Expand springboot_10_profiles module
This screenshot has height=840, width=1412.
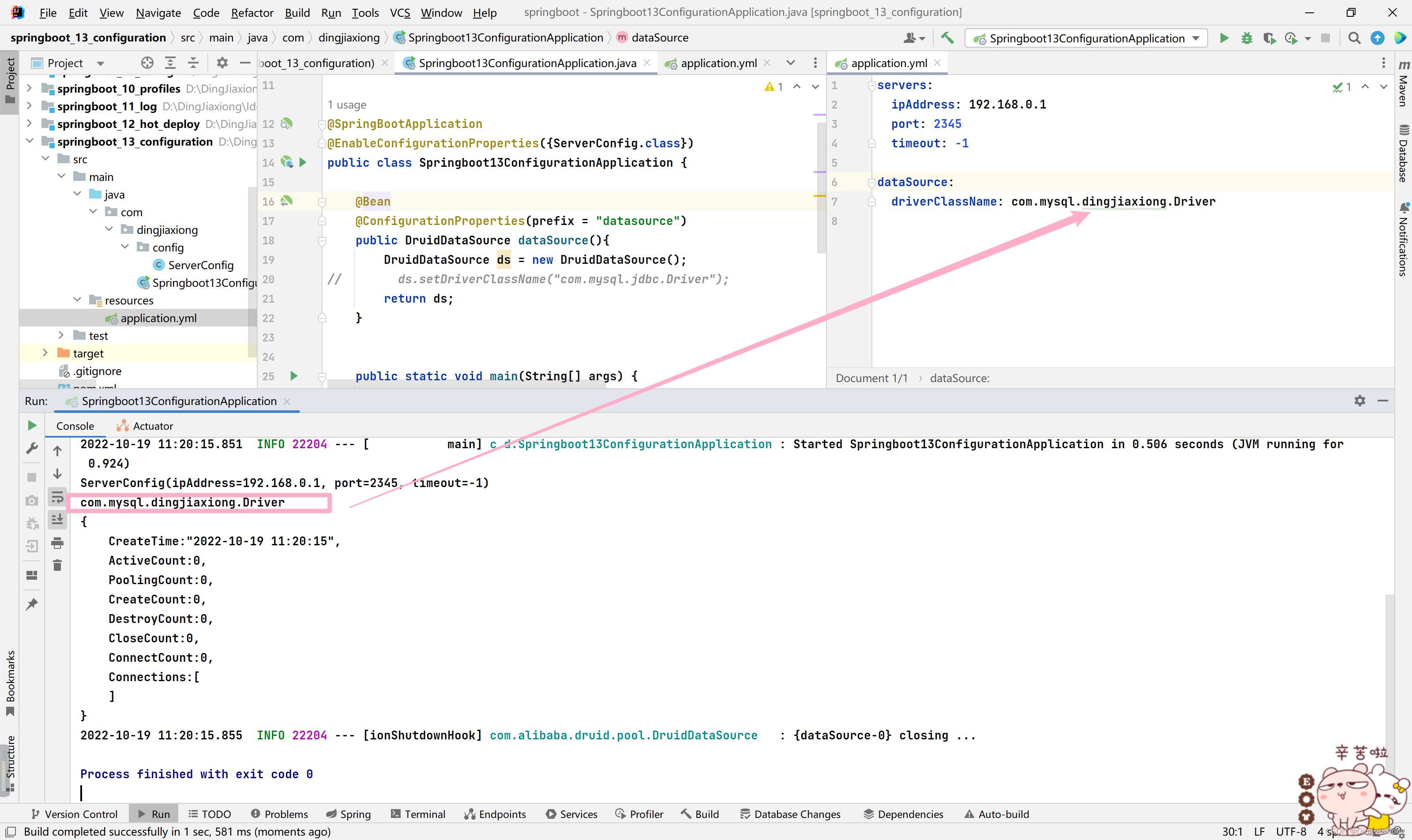pos(29,88)
